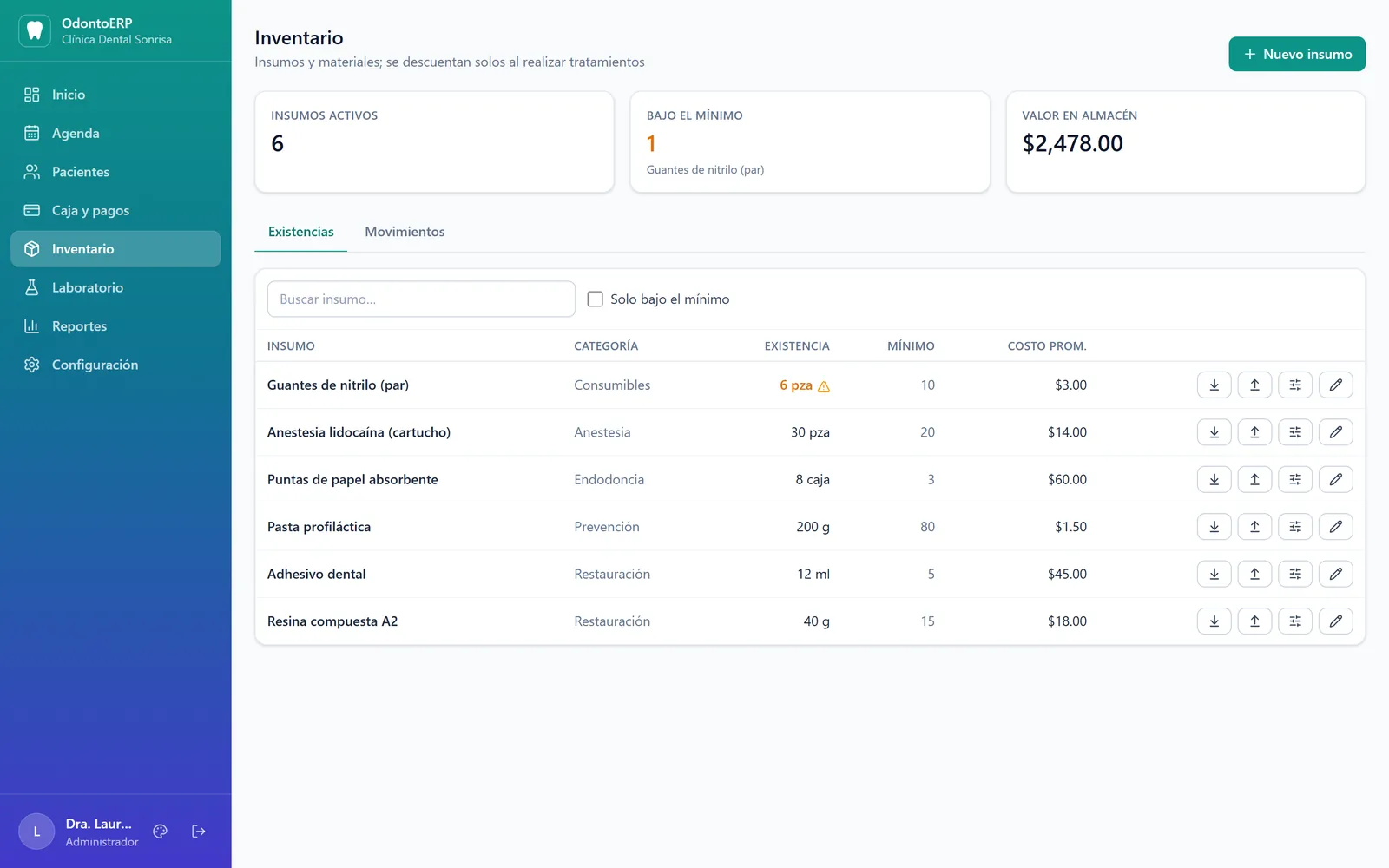Adjust stock icon for Puntas de papel absorbente
This screenshot has width=1389, height=868.
1295,479
